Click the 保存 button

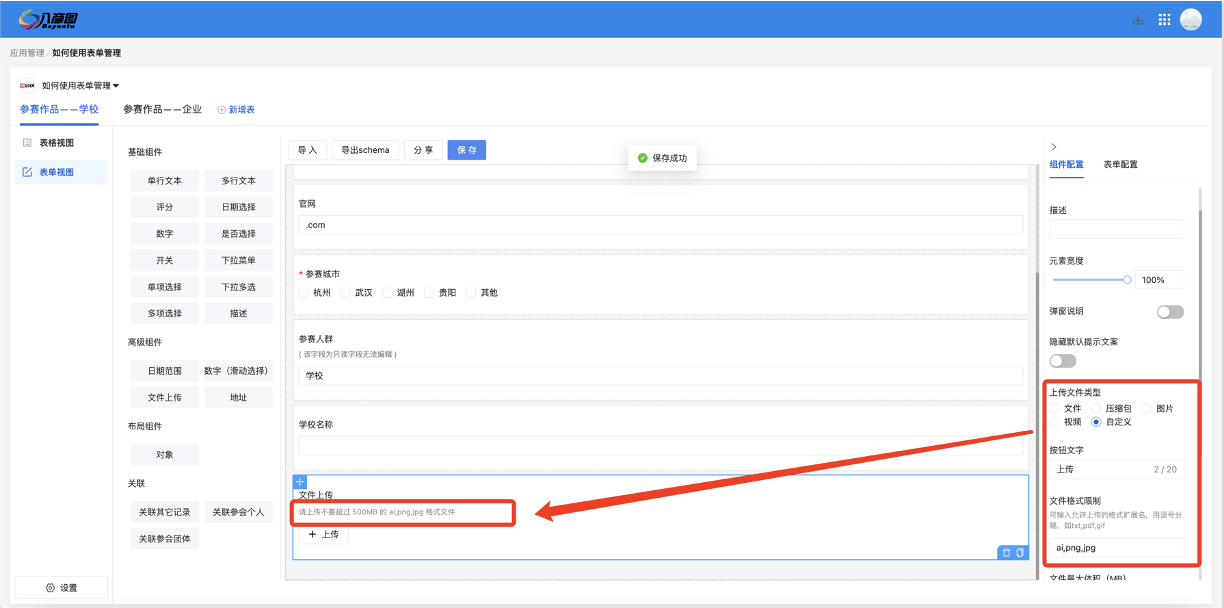coord(466,150)
